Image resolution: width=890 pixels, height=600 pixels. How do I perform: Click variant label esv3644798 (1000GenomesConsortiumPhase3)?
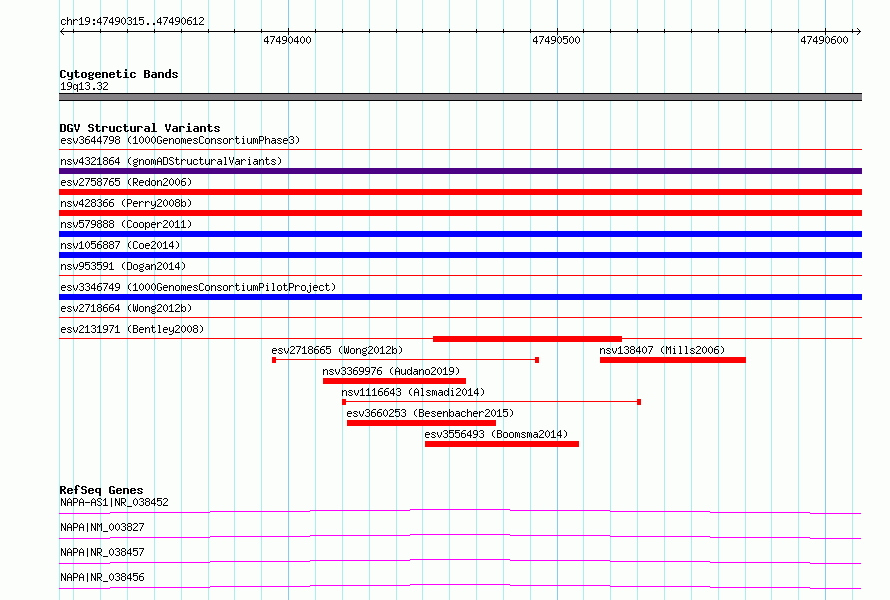(180, 140)
